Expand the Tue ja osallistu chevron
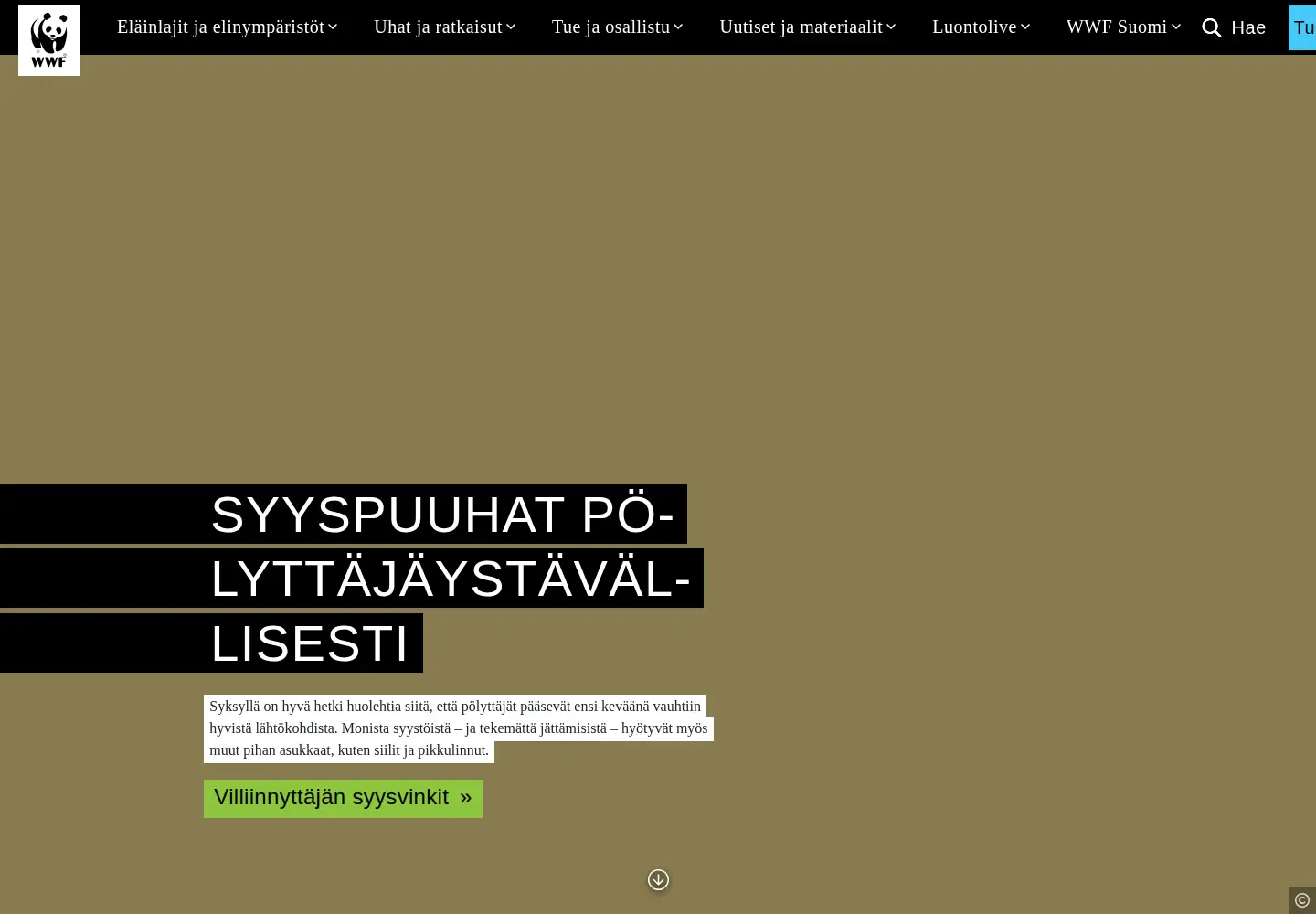The image size is (1316, 914). click(678, 27)
